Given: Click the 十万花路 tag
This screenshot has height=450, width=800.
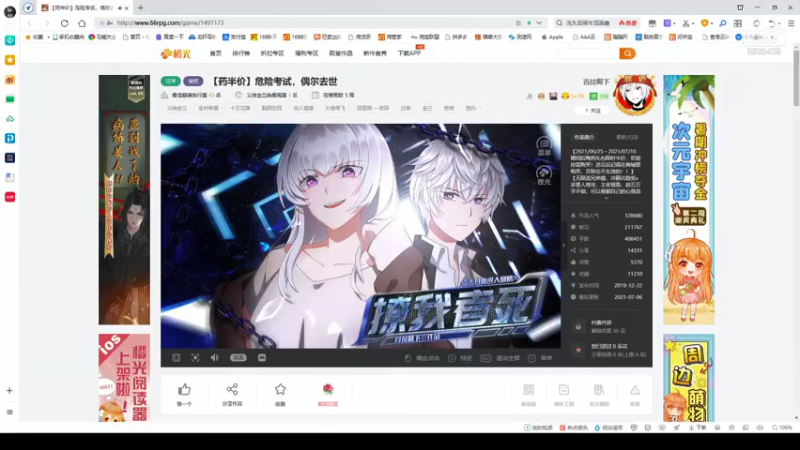Looking at the screenshot, I should (240, 108).
